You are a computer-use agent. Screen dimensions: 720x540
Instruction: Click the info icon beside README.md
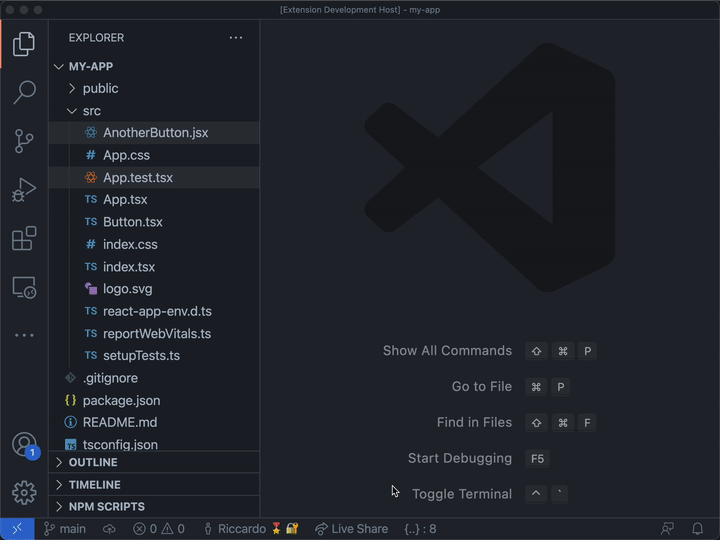[70, 422]
